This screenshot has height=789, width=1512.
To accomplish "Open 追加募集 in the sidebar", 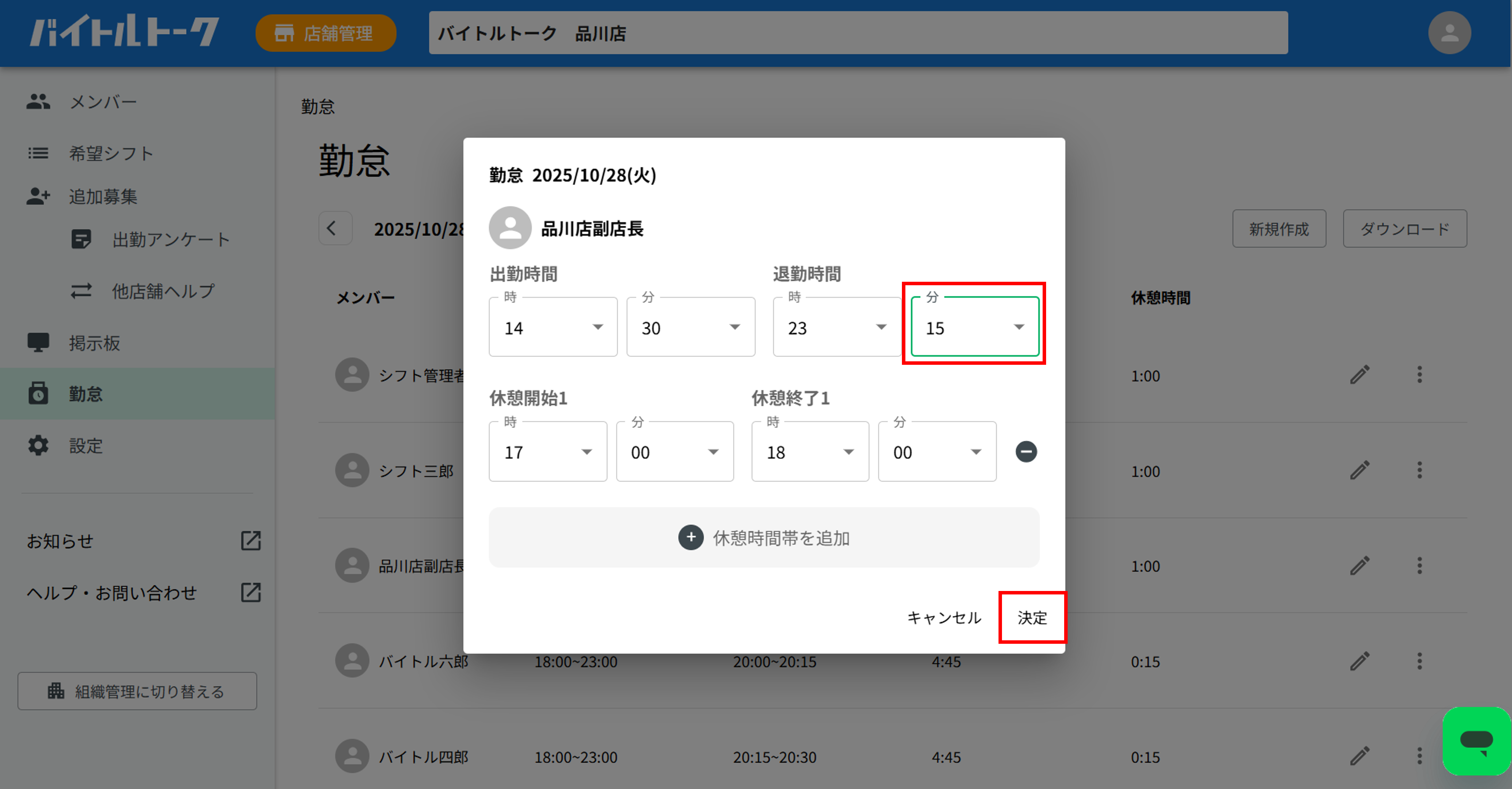I will point(137,197).
